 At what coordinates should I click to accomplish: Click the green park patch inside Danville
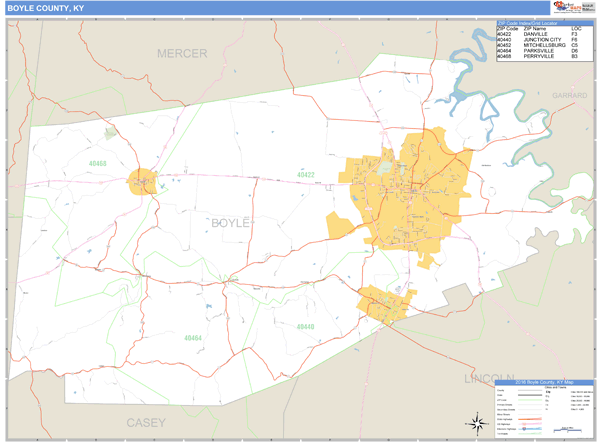[385, 168]
